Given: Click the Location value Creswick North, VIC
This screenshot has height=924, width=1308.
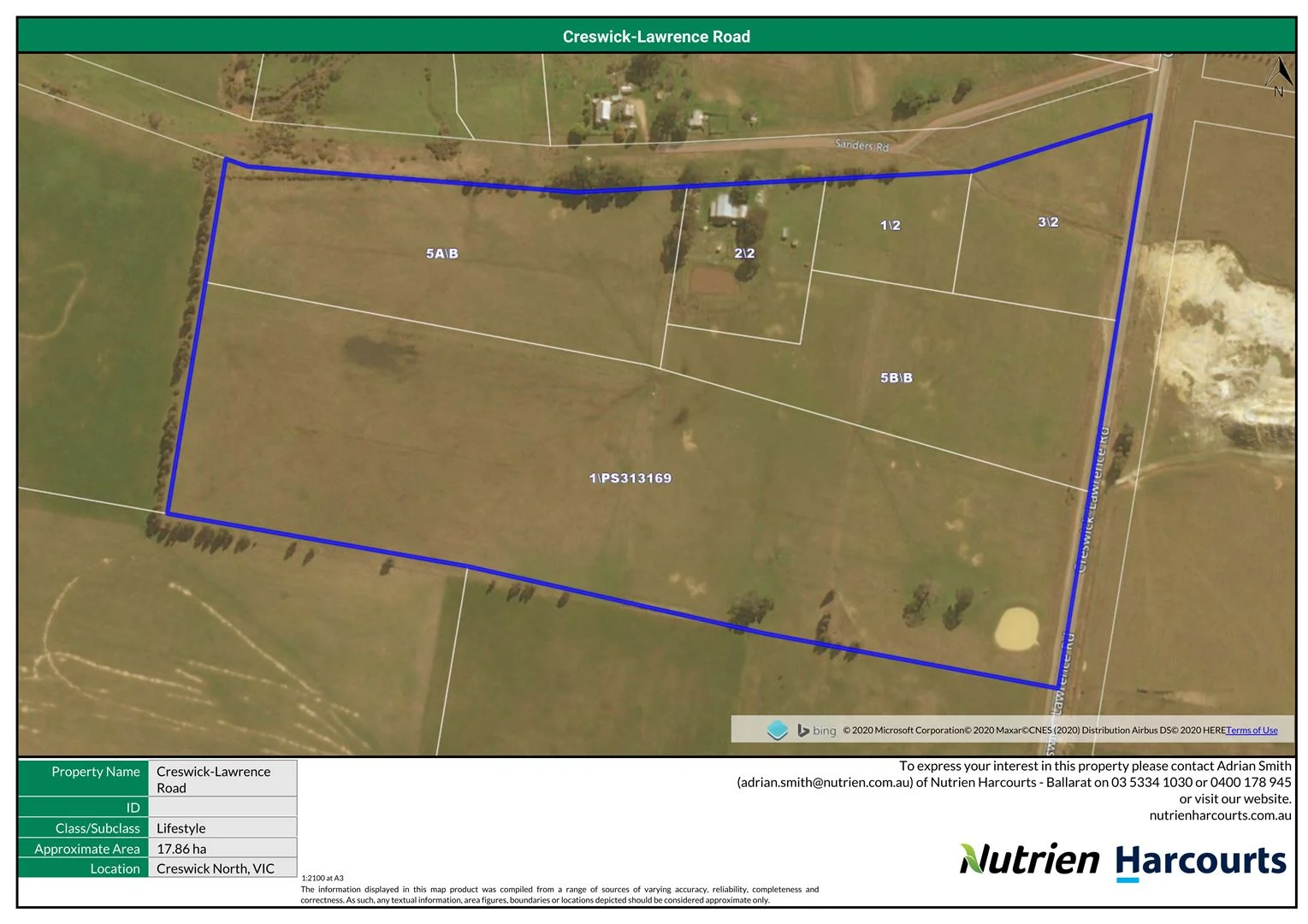Looking at the screenshot, I should [x=216, y=868].
